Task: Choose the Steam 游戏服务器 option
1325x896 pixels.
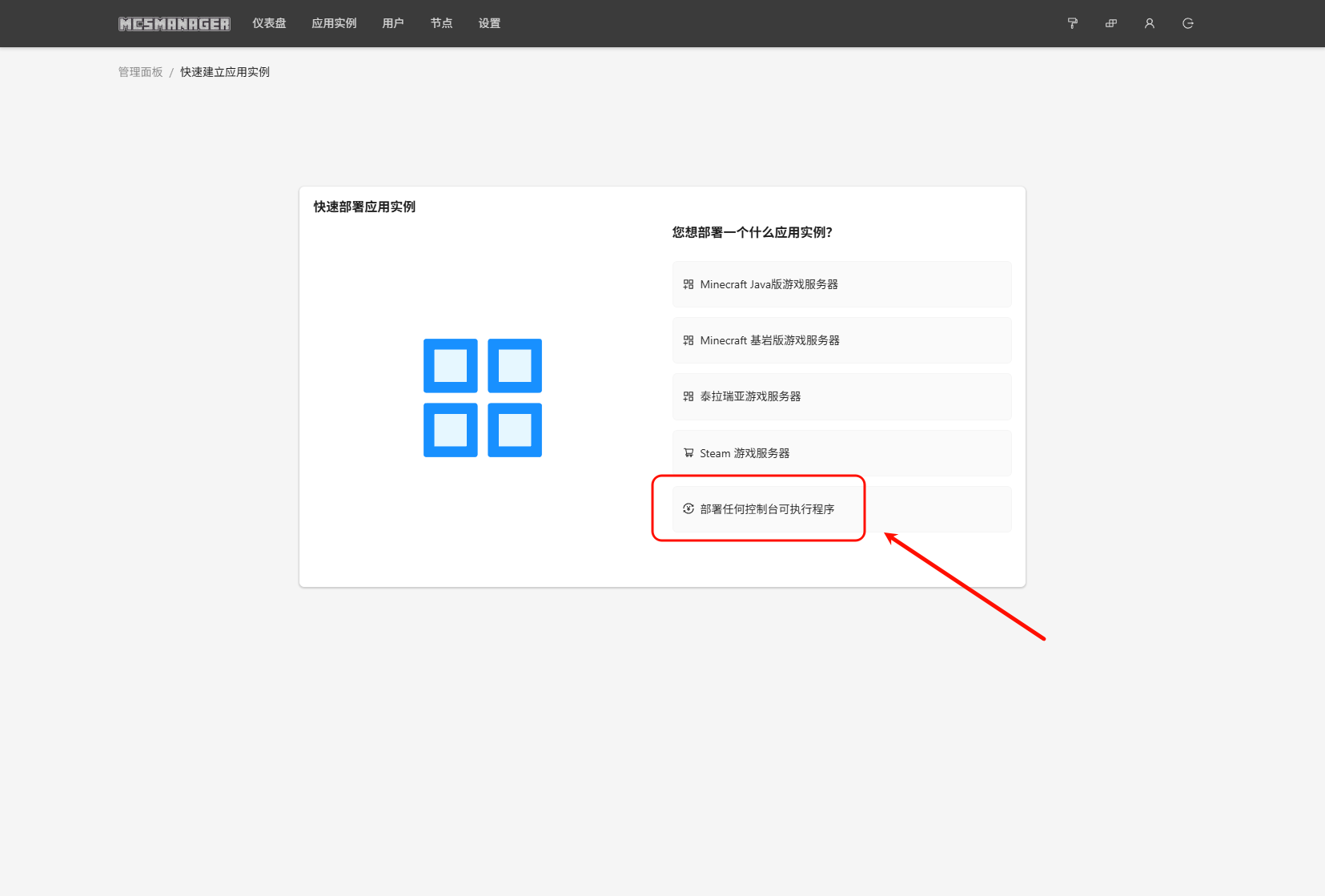Action: [x=841, y=453]
